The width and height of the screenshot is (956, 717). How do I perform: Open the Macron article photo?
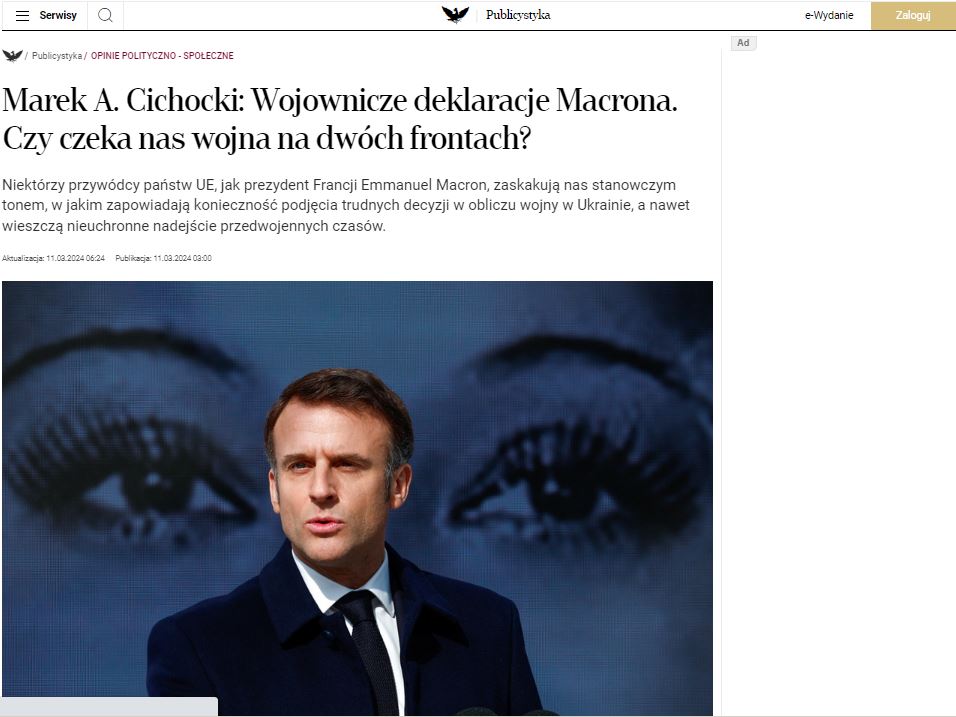pos(357,498)
